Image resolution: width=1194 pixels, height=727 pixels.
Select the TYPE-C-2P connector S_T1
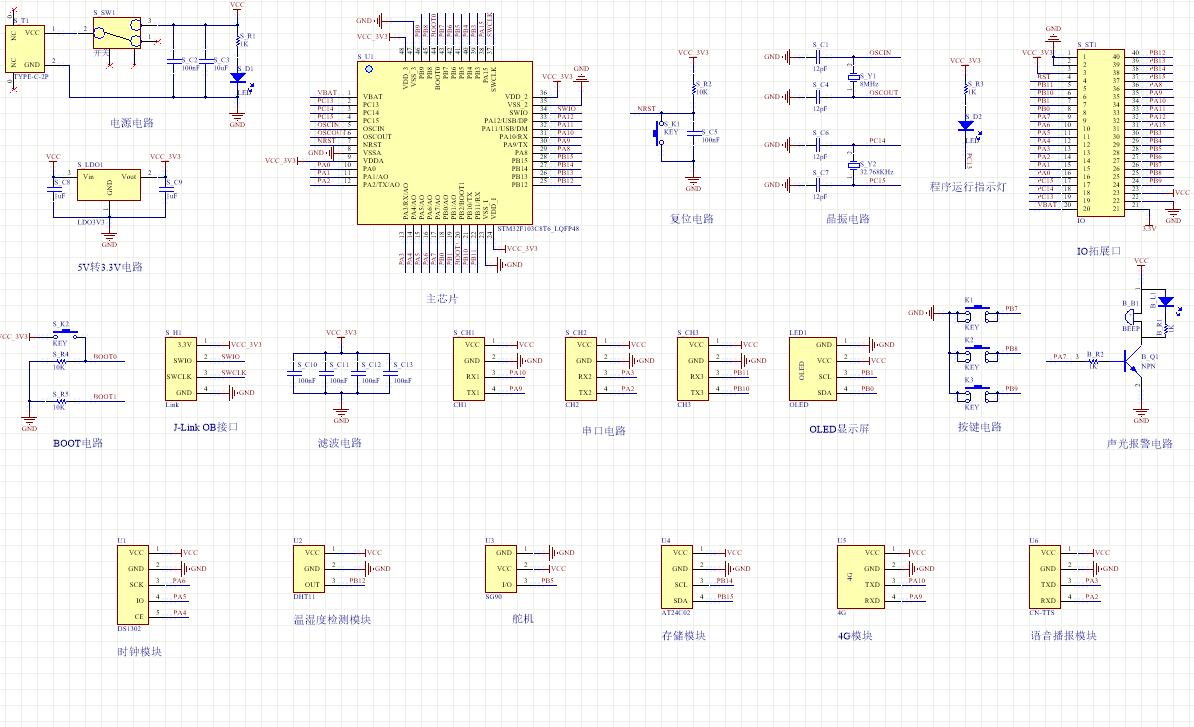(x=24, y=49)
